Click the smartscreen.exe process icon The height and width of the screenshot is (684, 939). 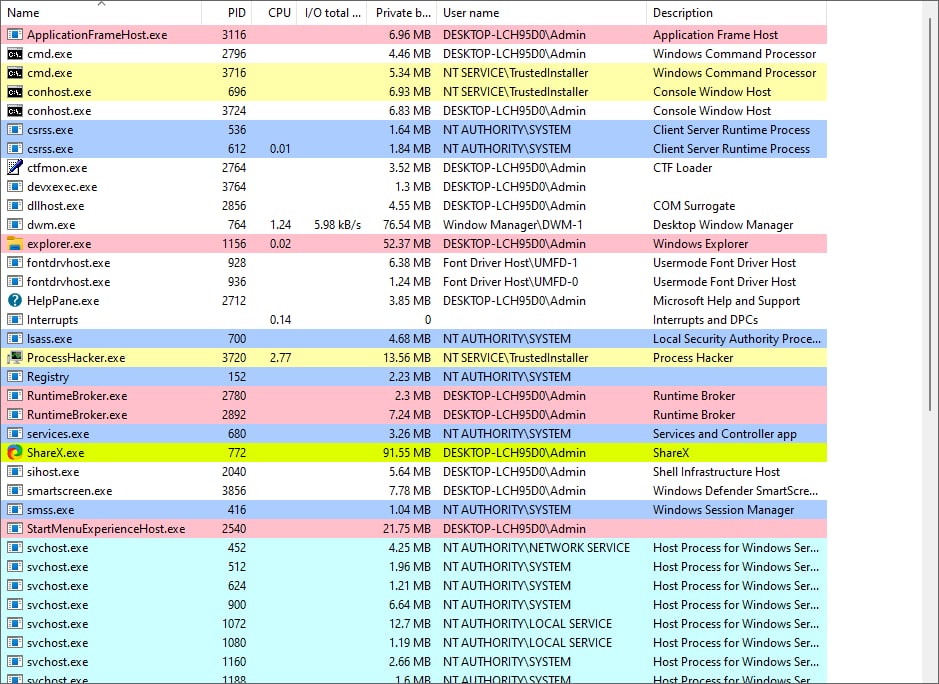click(x=15, y=491)
